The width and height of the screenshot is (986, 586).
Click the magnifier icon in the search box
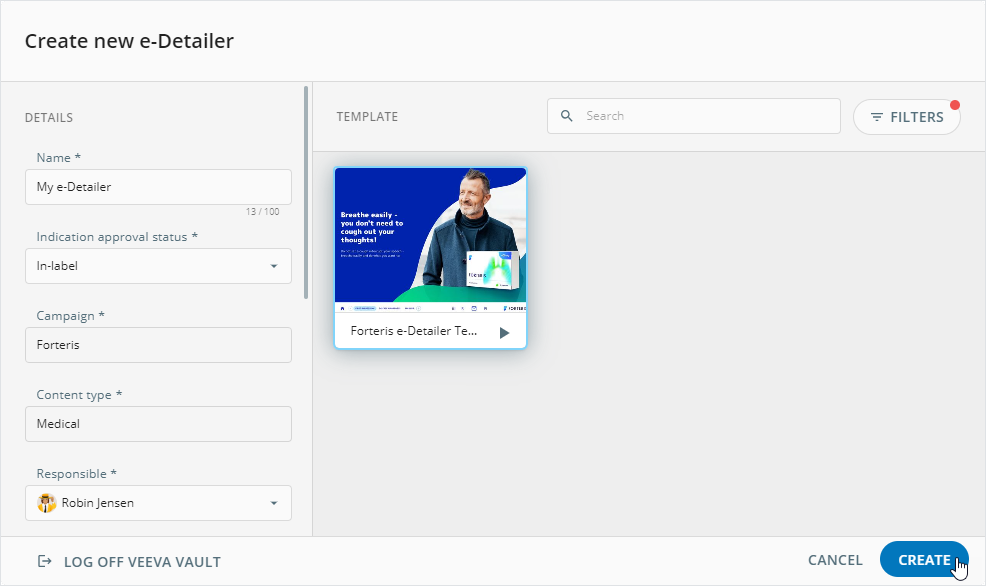pos(567,116)
